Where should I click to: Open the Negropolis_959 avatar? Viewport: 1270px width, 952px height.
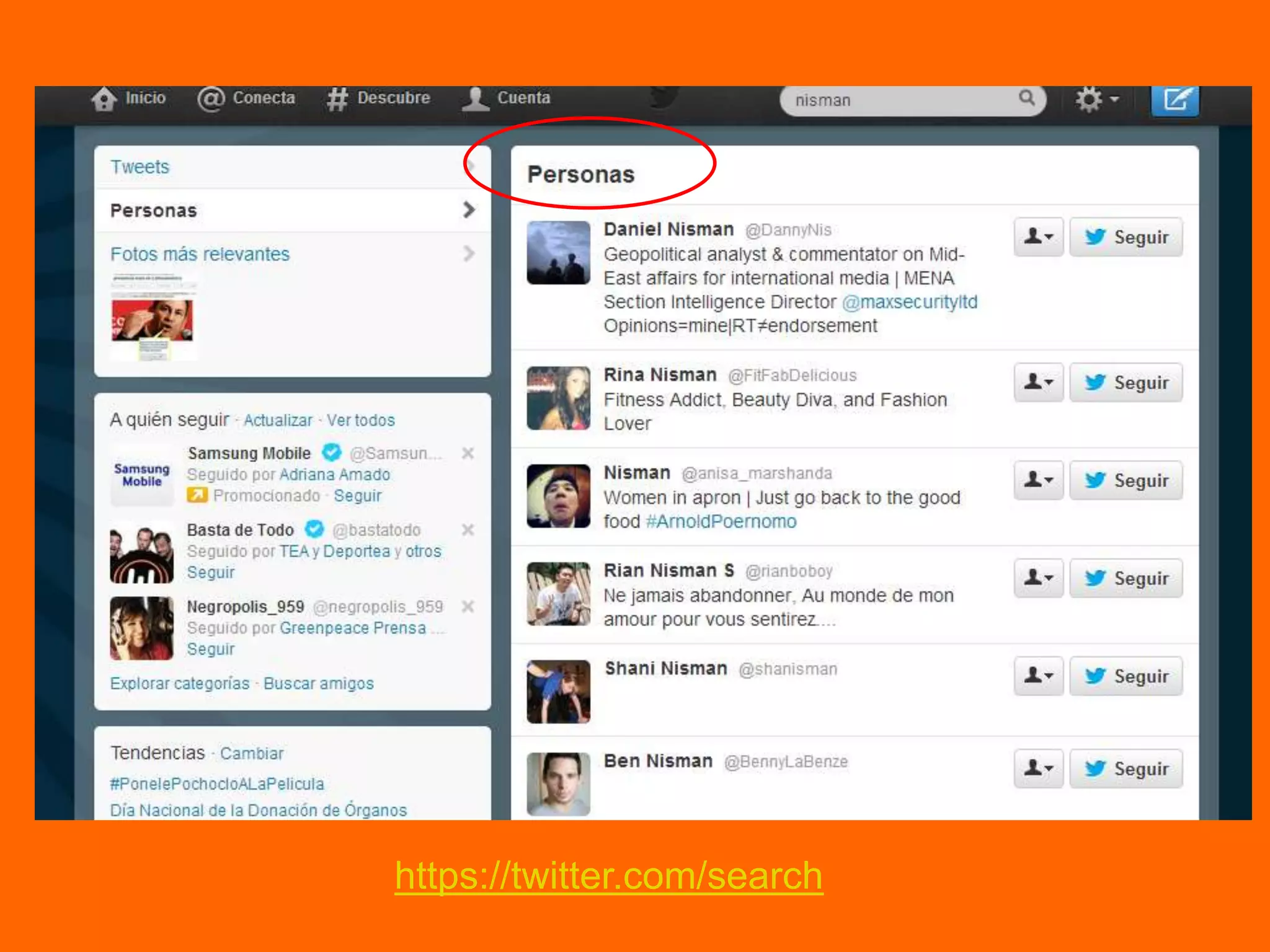(141, 628)
